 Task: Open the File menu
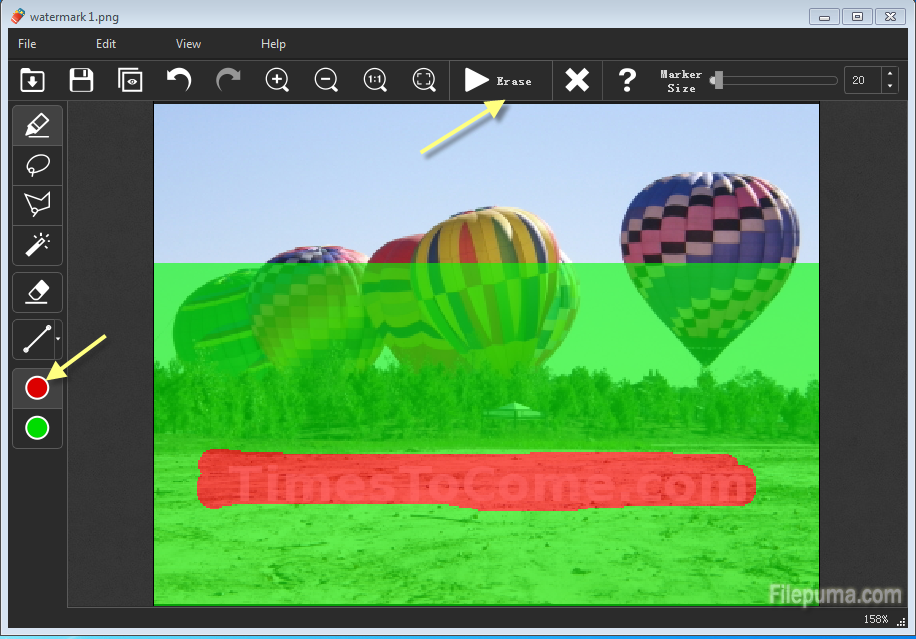point(27,44)
